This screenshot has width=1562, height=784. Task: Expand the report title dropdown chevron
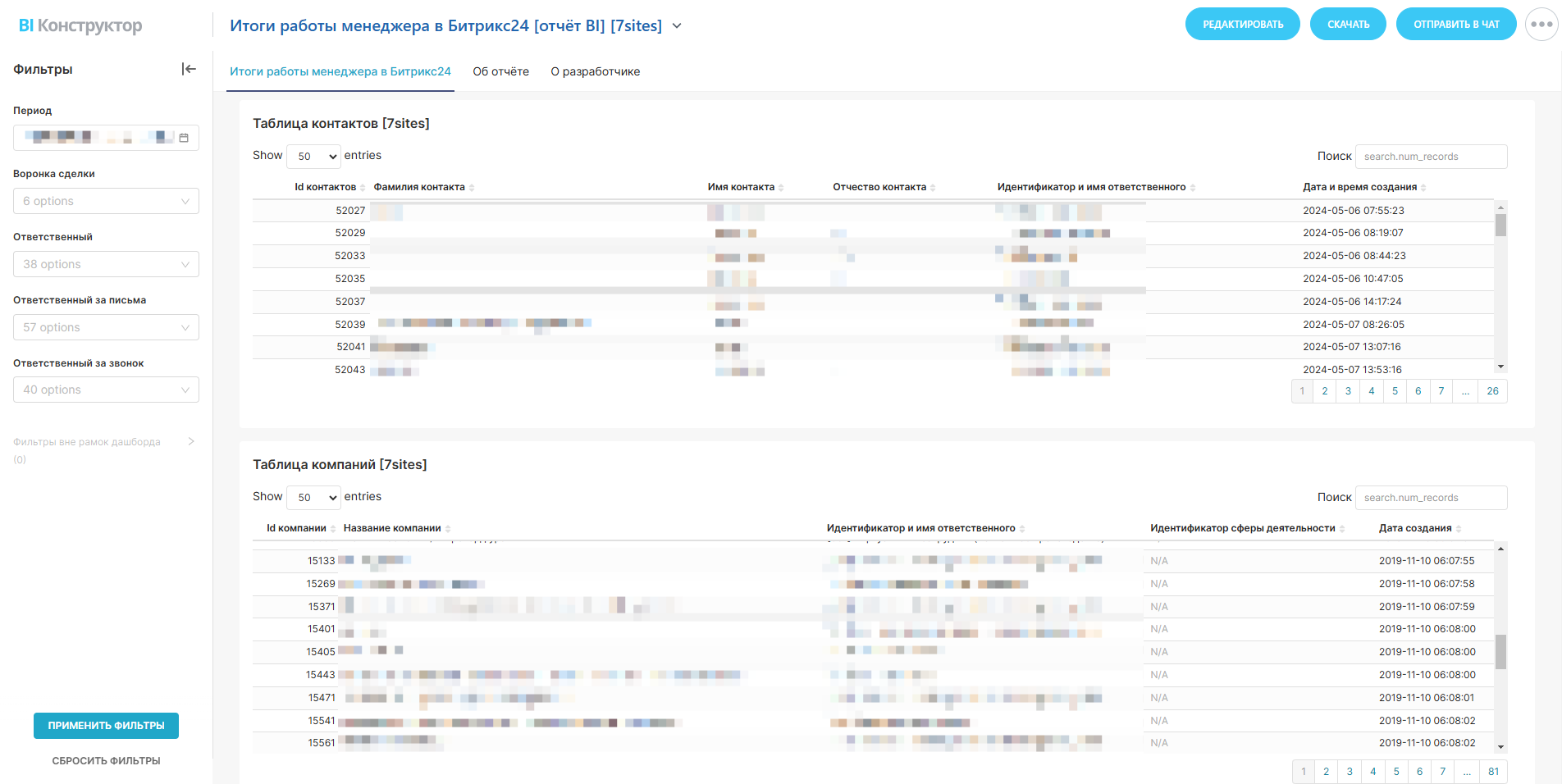pos(677,25)
